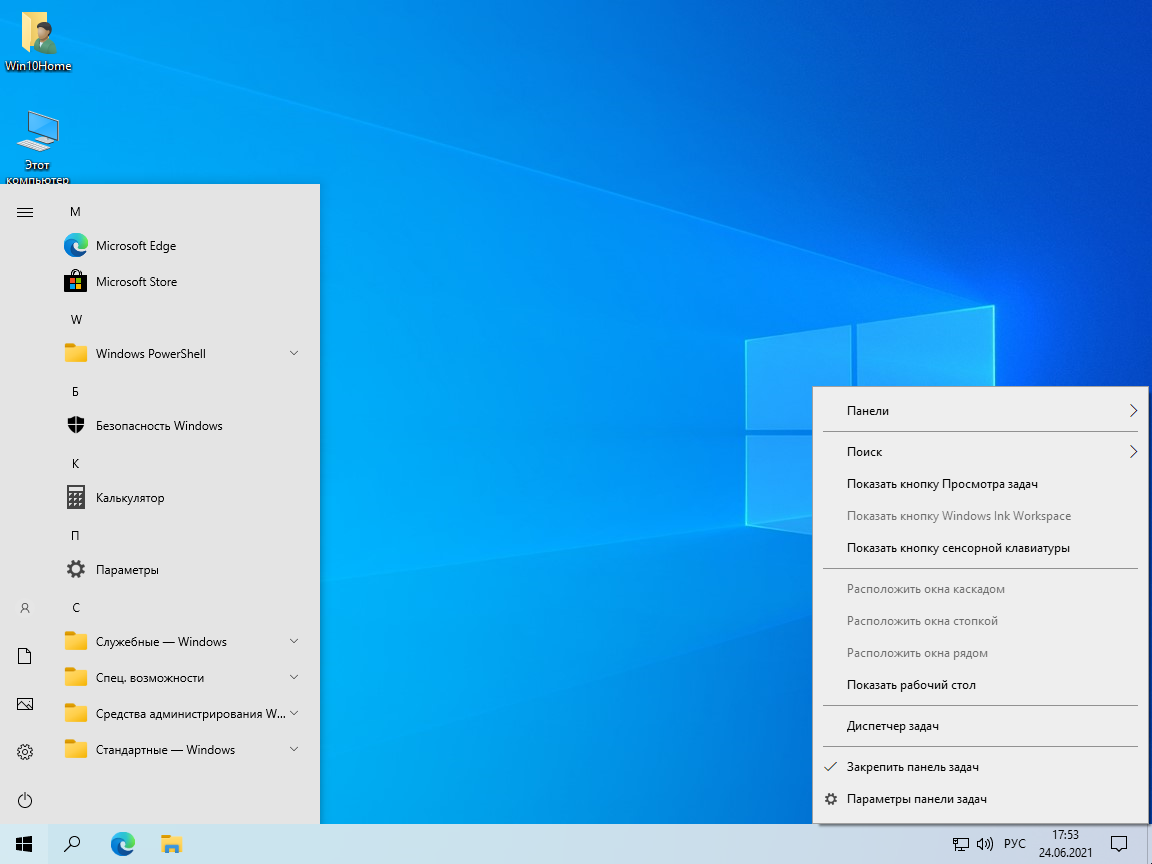Open Параметры панели задач settings entry
Viewport: 1152px width, 864px height.
tap(916, 799)
